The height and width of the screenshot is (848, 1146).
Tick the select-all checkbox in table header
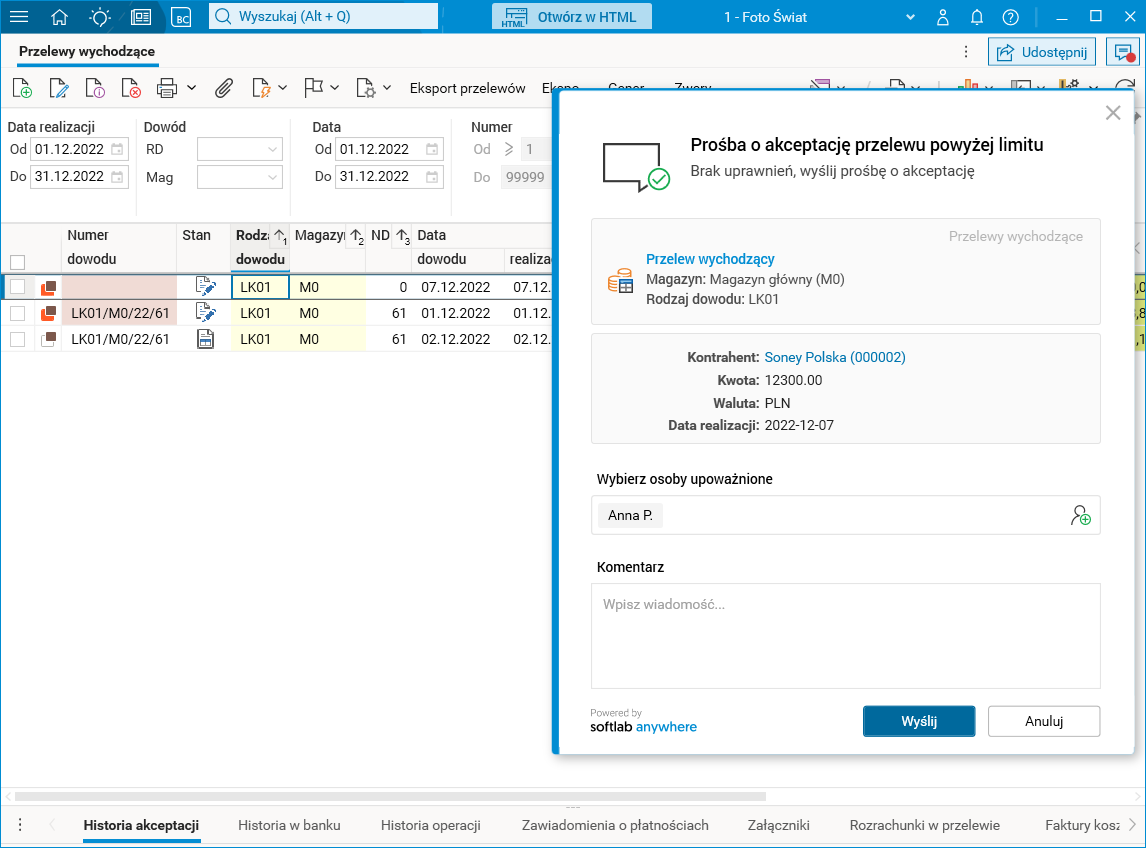tap(18, 262)
